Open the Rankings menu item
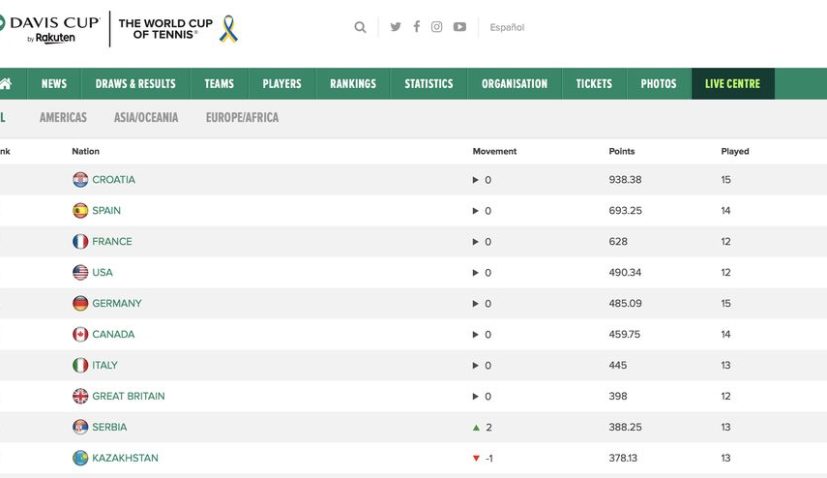 [x=353, y=84]
